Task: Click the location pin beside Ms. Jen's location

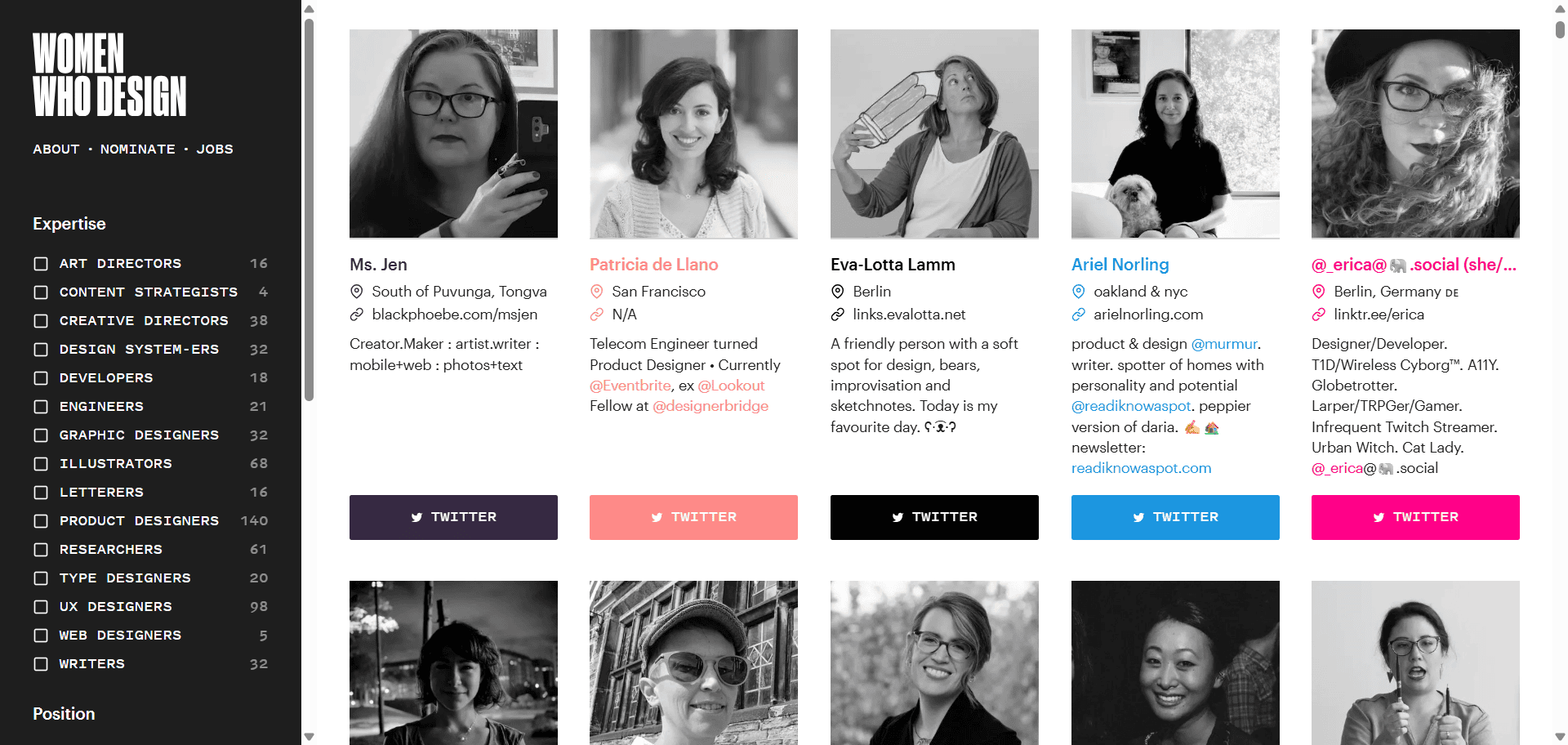Action: [356, 292]
